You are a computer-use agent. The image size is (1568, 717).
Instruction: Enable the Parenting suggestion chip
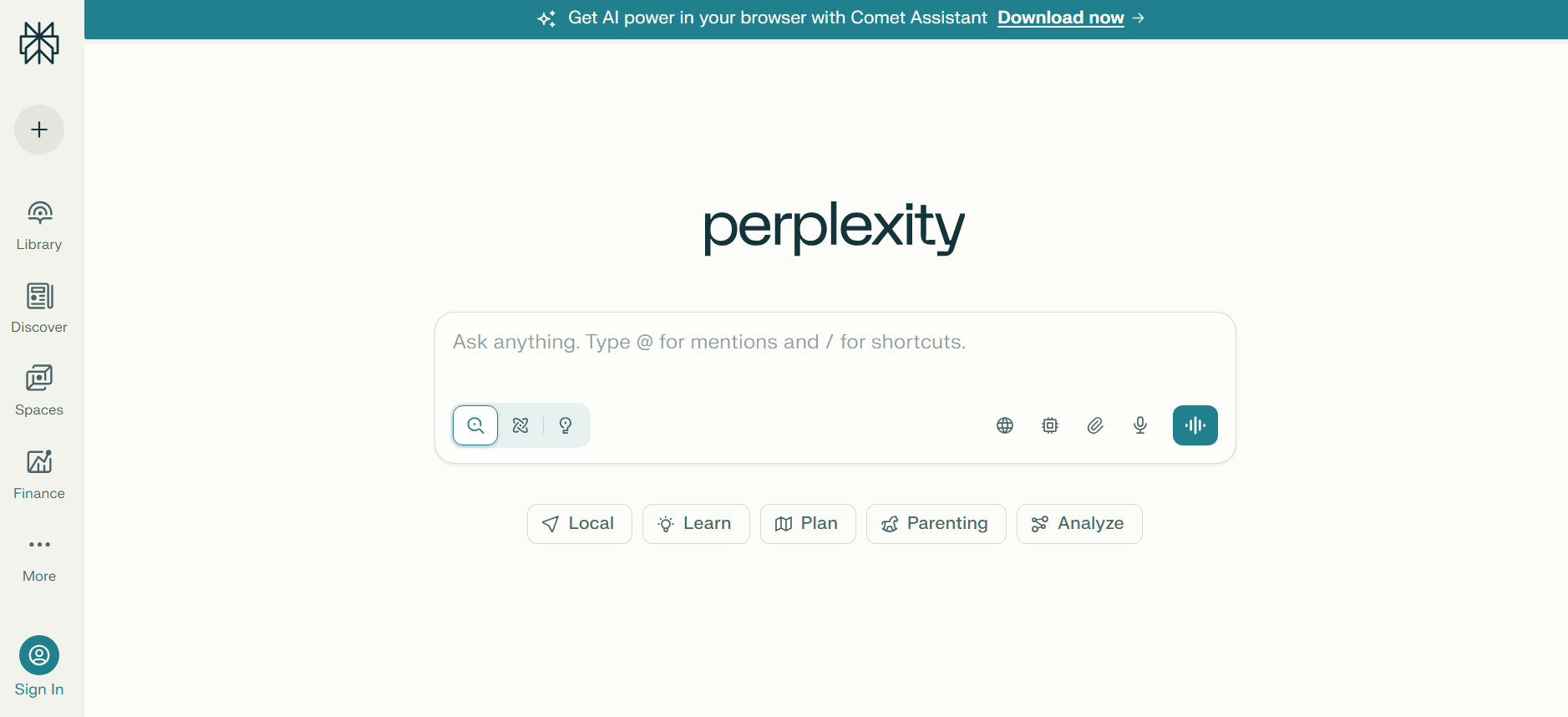pyautogui.click(x=936, y=523)
